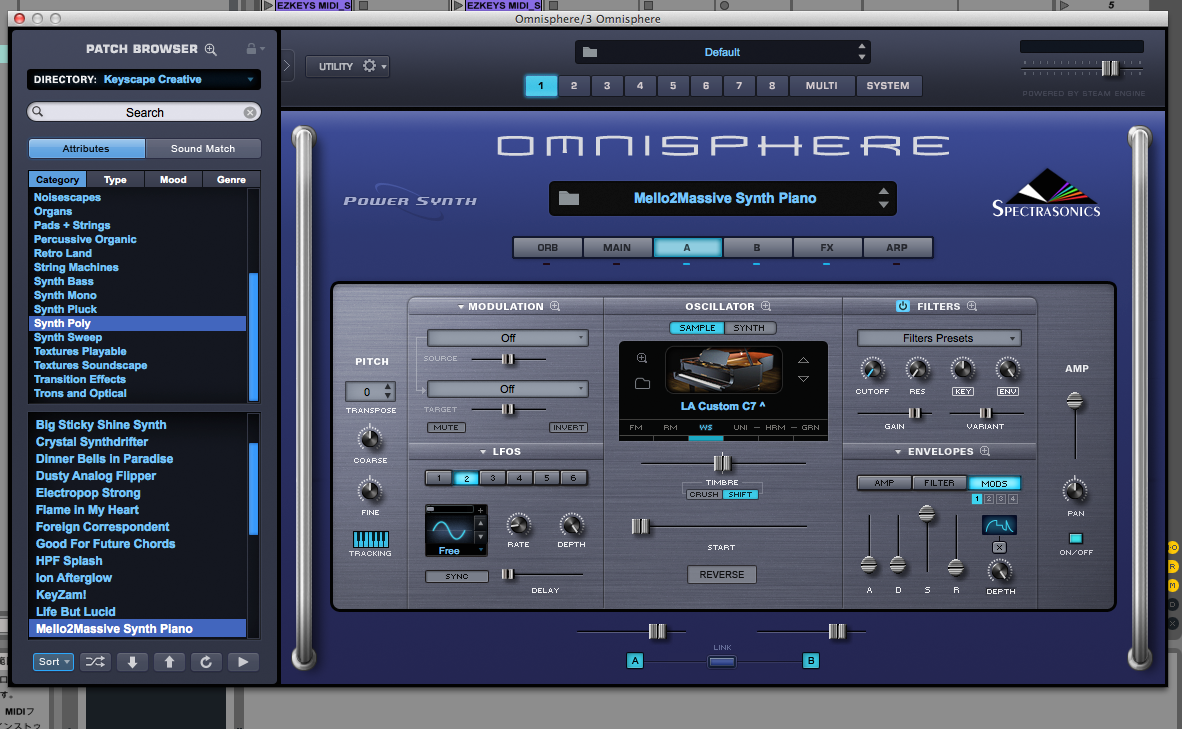Image resolution: width=1182 pixels, height=729 pixels.
Task: Open the Oscillator zoom magnifier
Action: pyautogui.click(x=766, y=307)
